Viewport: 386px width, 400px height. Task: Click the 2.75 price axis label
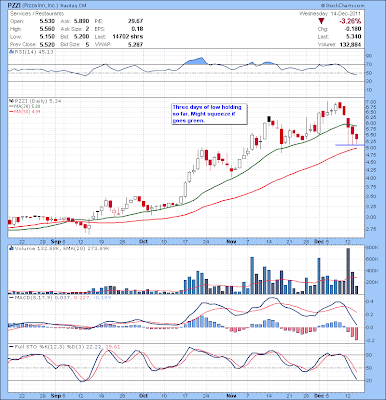click(x=372, y=229)
